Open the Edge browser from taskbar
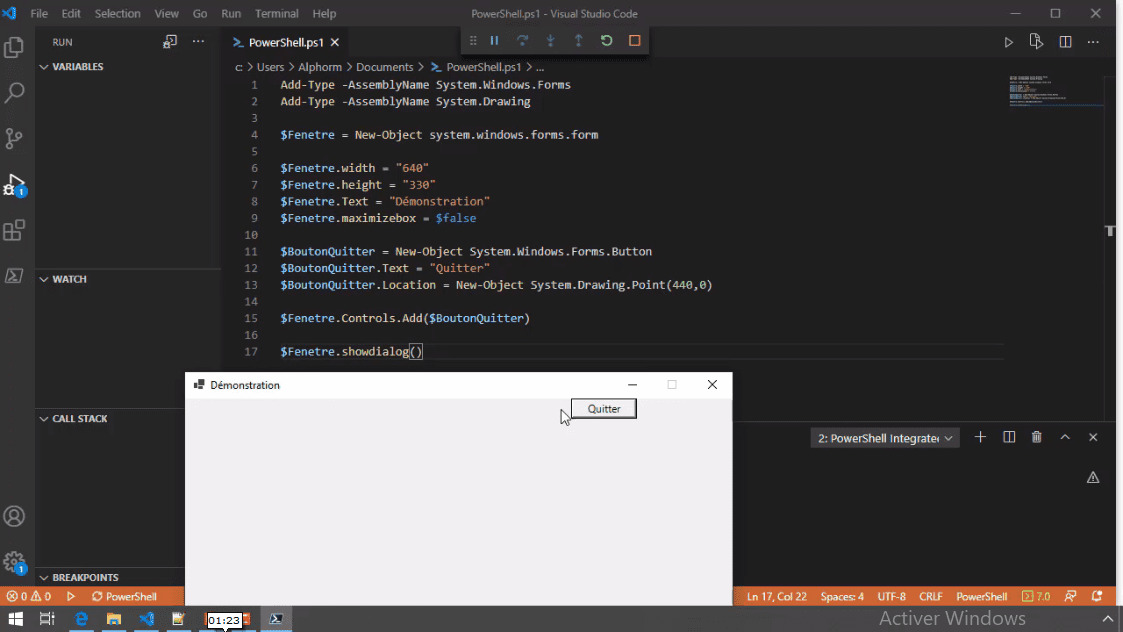The width and height of the screenshot is (1123, 632). click(x=81, y=618)
